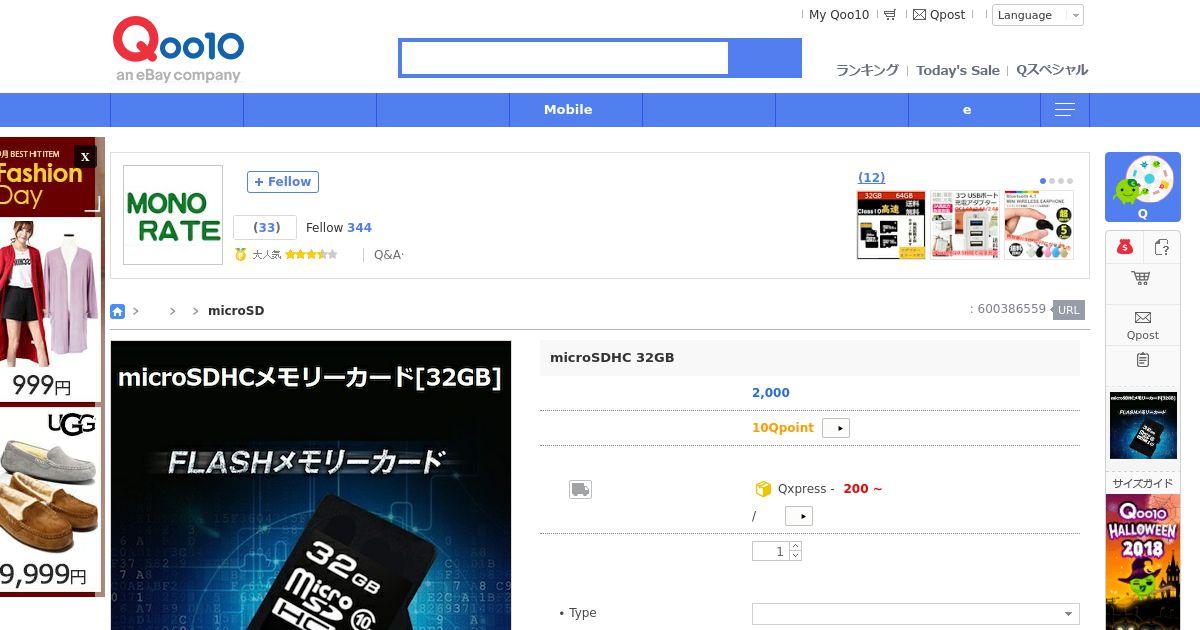Click the Qxpress yellow box icon

coord(763,489)
